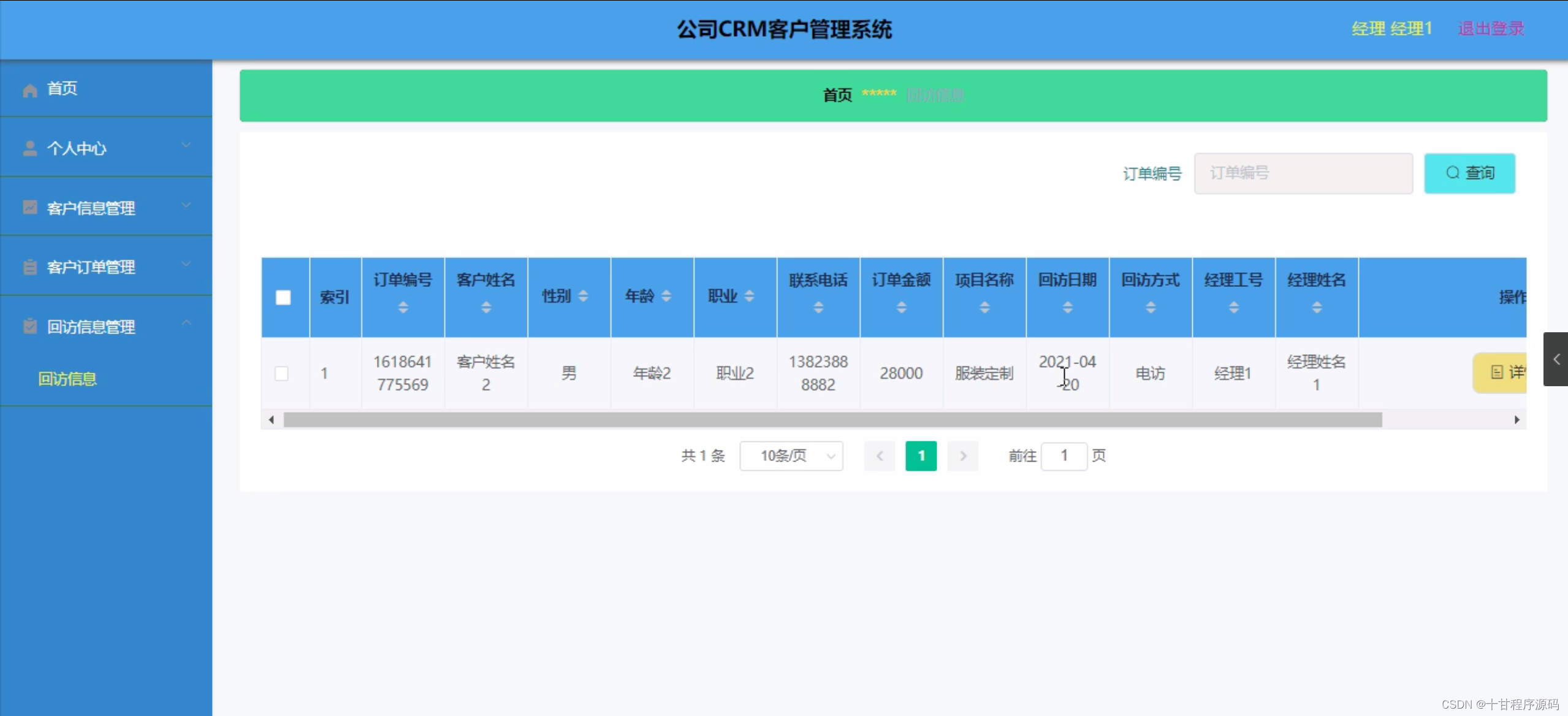Click the document icon beside 客户订单管理
The height and width of the screenshot is (716, 1568).
29,267
